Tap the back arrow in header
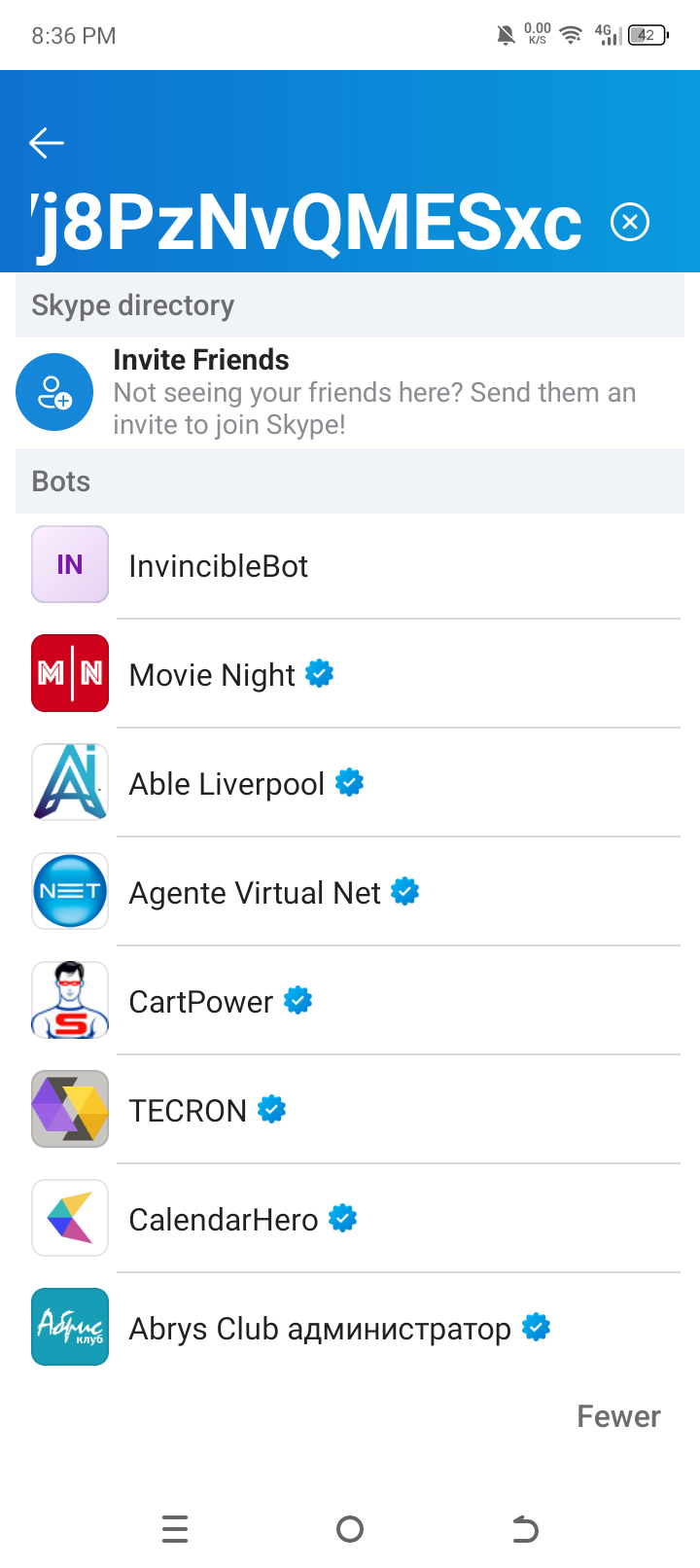 (47, 143)
